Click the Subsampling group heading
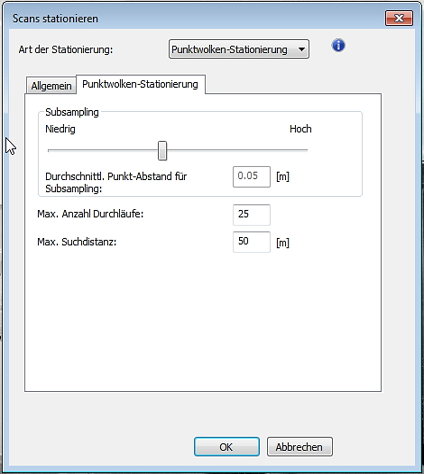424x474 pixels. point(72,112)
